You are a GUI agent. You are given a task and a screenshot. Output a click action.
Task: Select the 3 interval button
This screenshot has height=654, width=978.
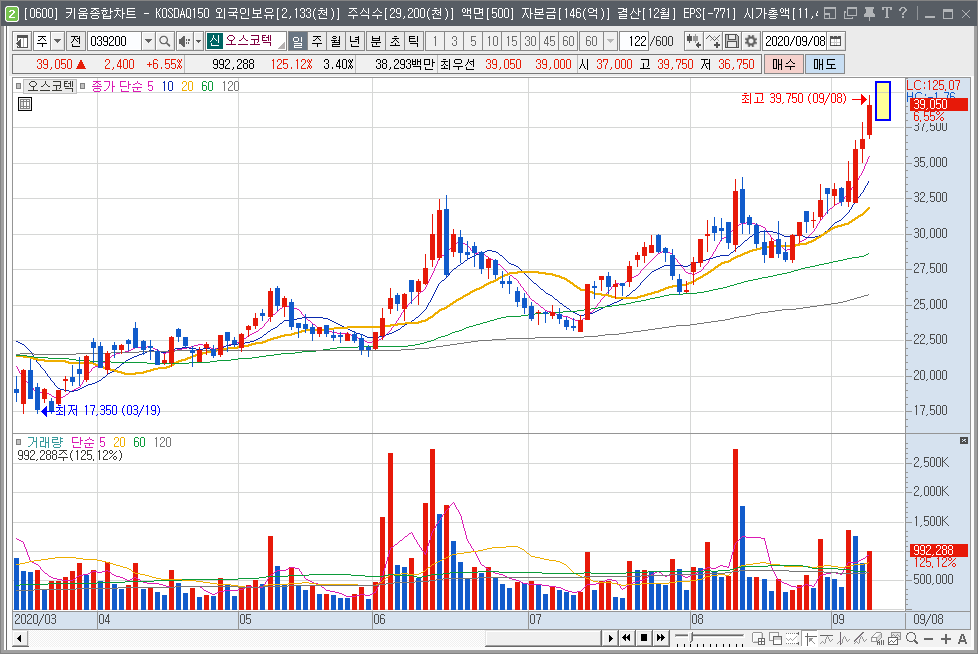click(454, 41)
